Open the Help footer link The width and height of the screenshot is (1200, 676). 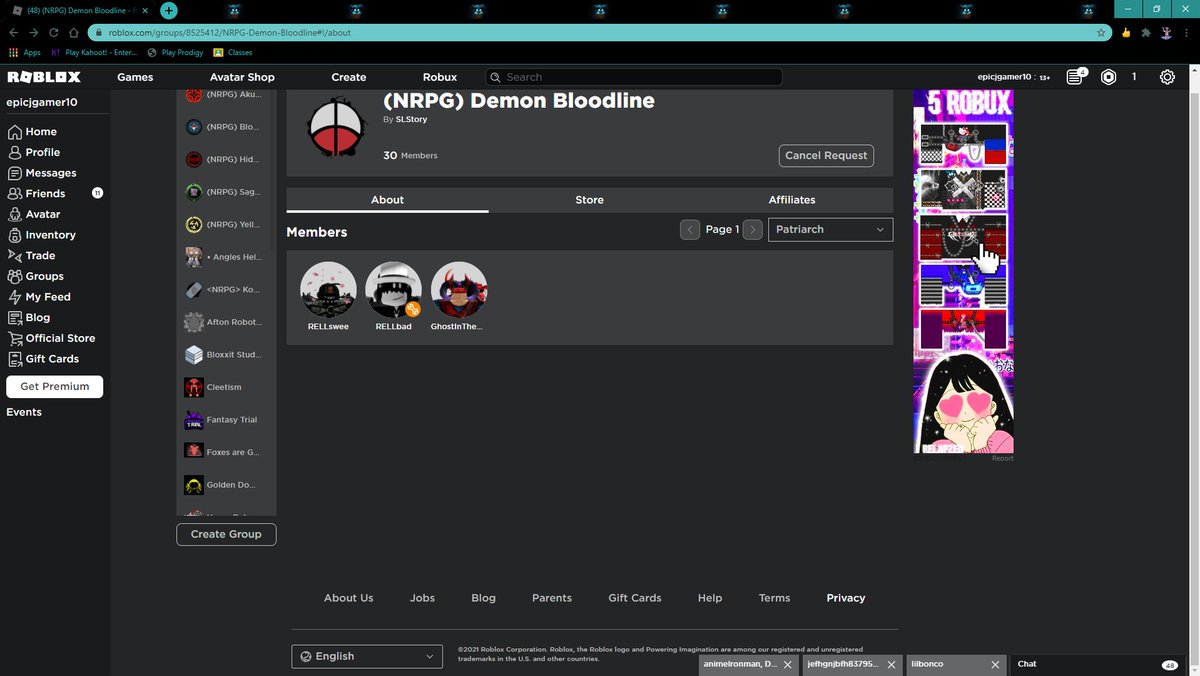(x=710, y=598)
